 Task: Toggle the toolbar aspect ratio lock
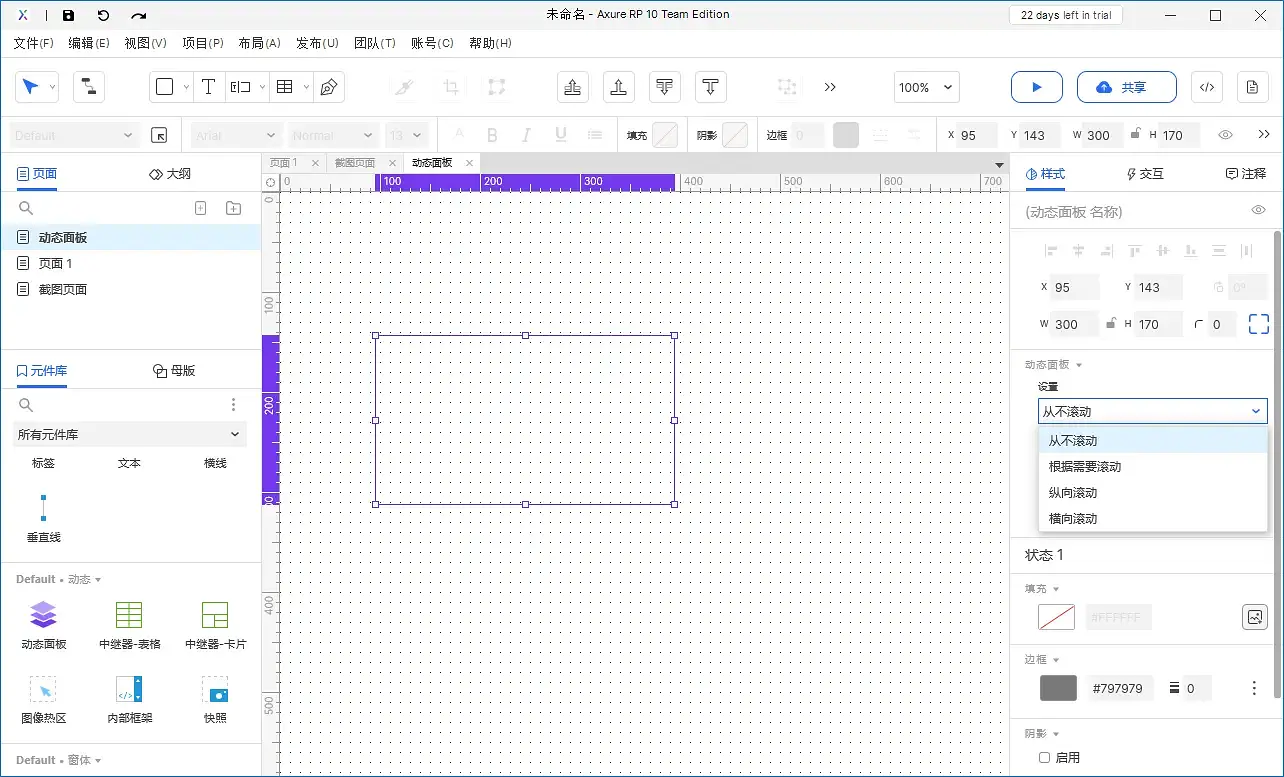coord(1135,135)
